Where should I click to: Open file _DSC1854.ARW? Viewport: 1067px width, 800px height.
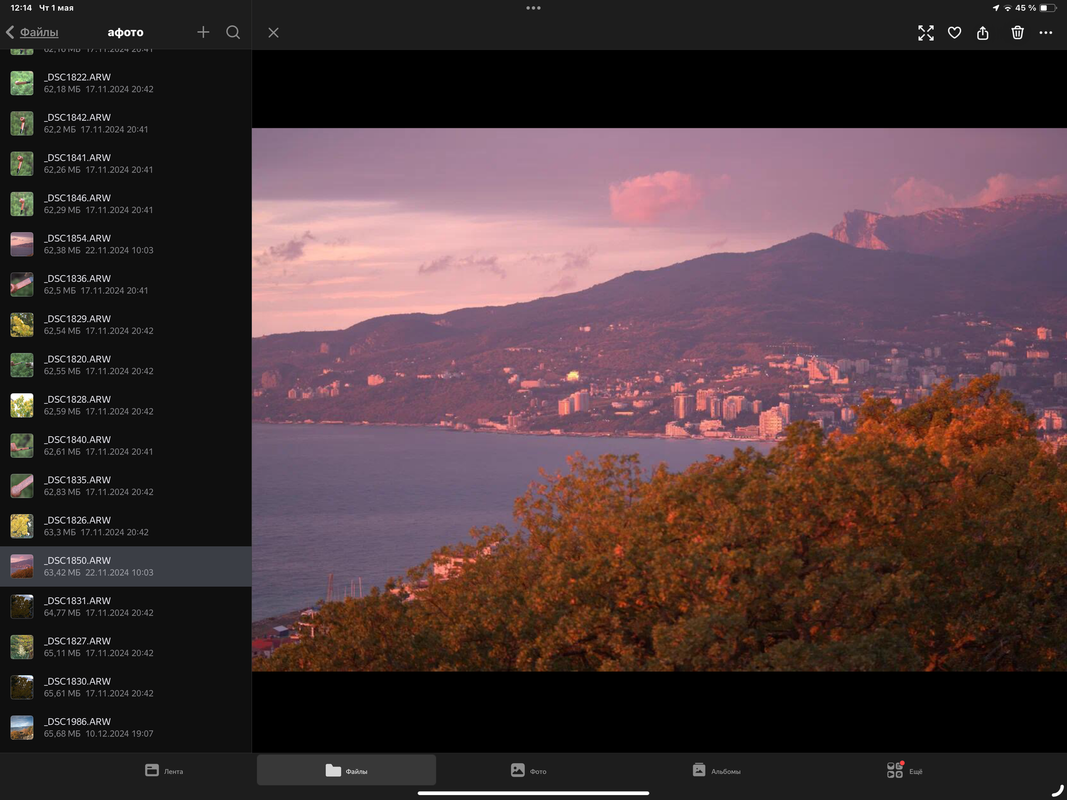pos(126,244)
